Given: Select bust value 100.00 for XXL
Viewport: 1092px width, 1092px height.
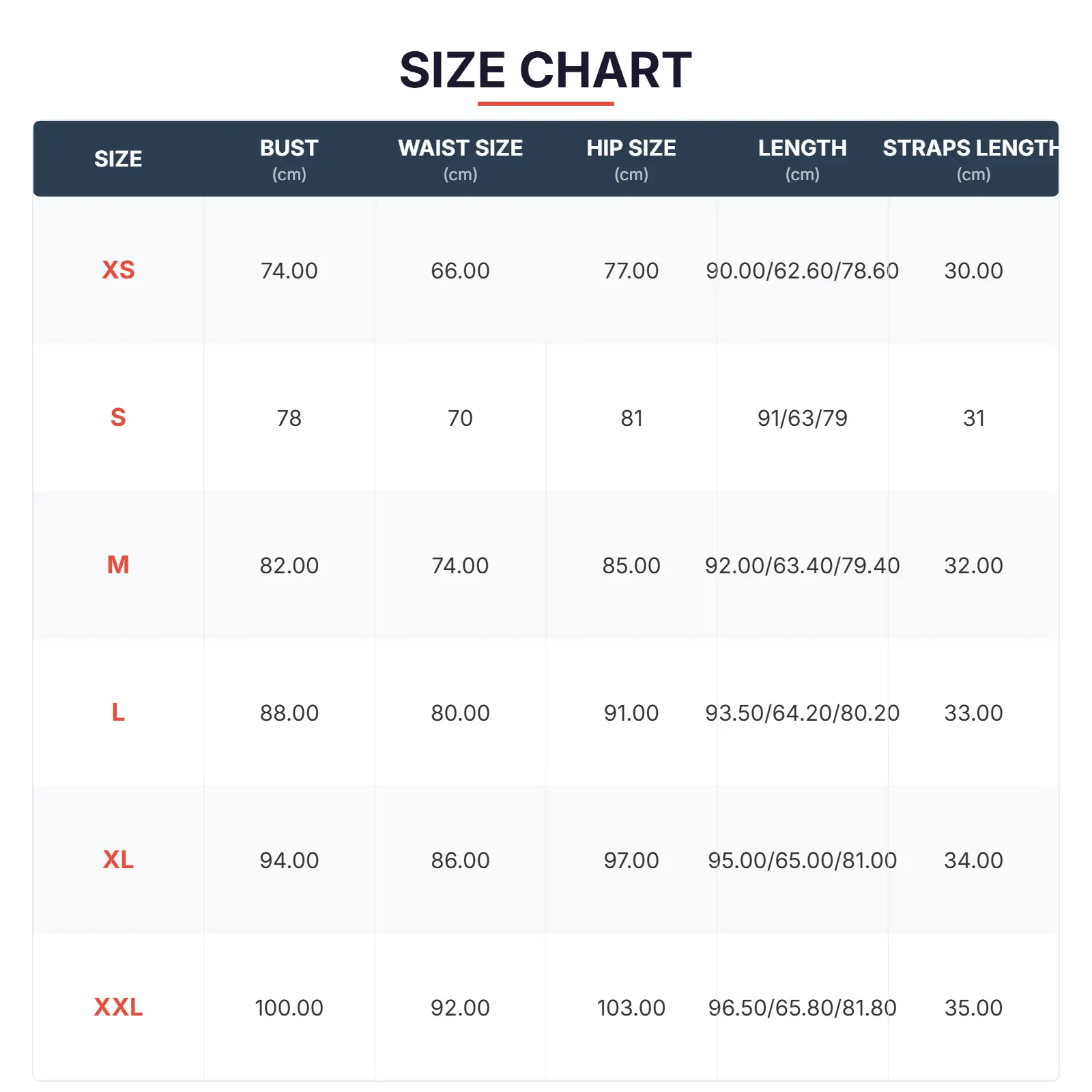Looking at the screenshot, I should 289,1008.
